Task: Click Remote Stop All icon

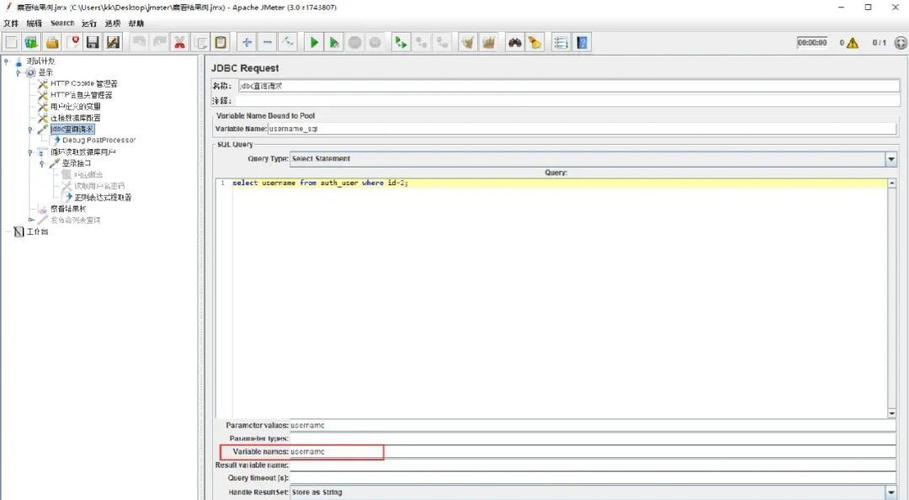Action: point(421,42)
